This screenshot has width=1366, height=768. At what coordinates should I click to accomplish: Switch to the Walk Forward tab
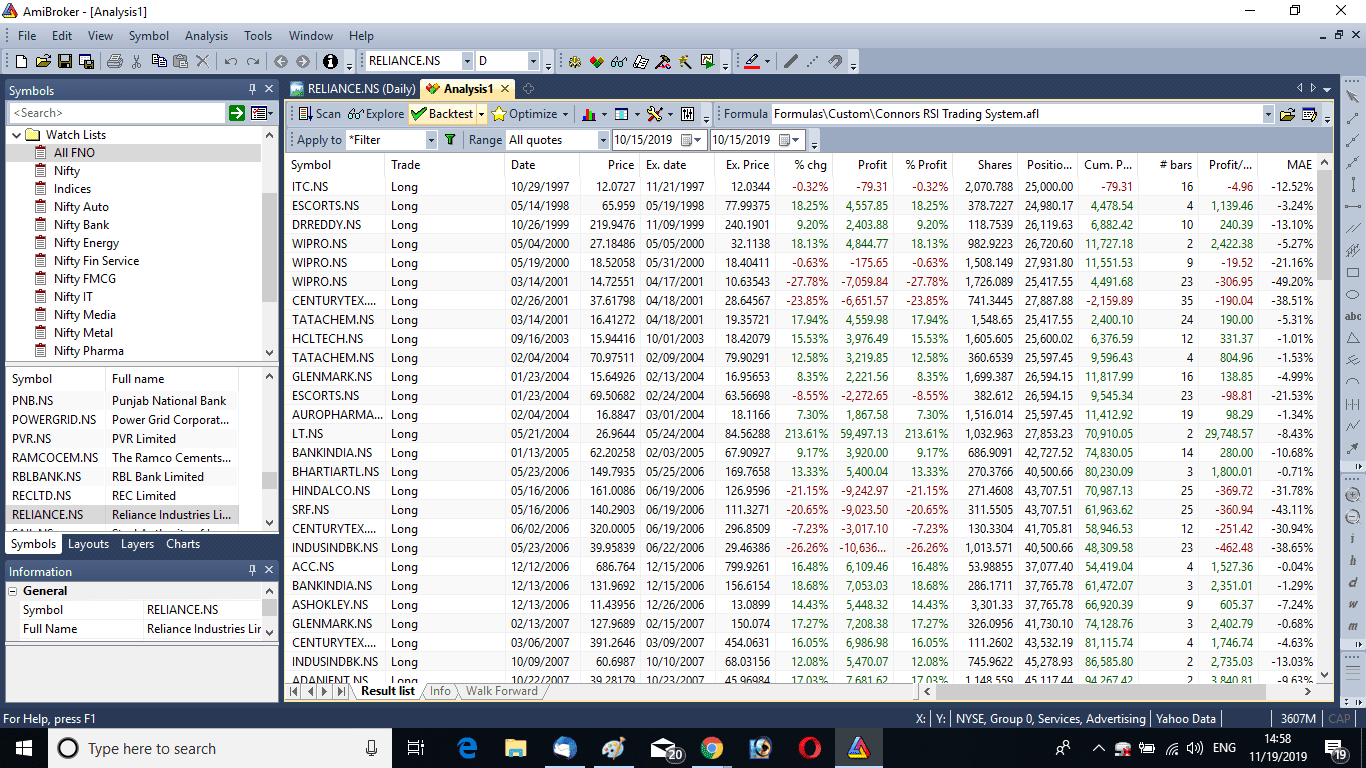coord(501,691)
